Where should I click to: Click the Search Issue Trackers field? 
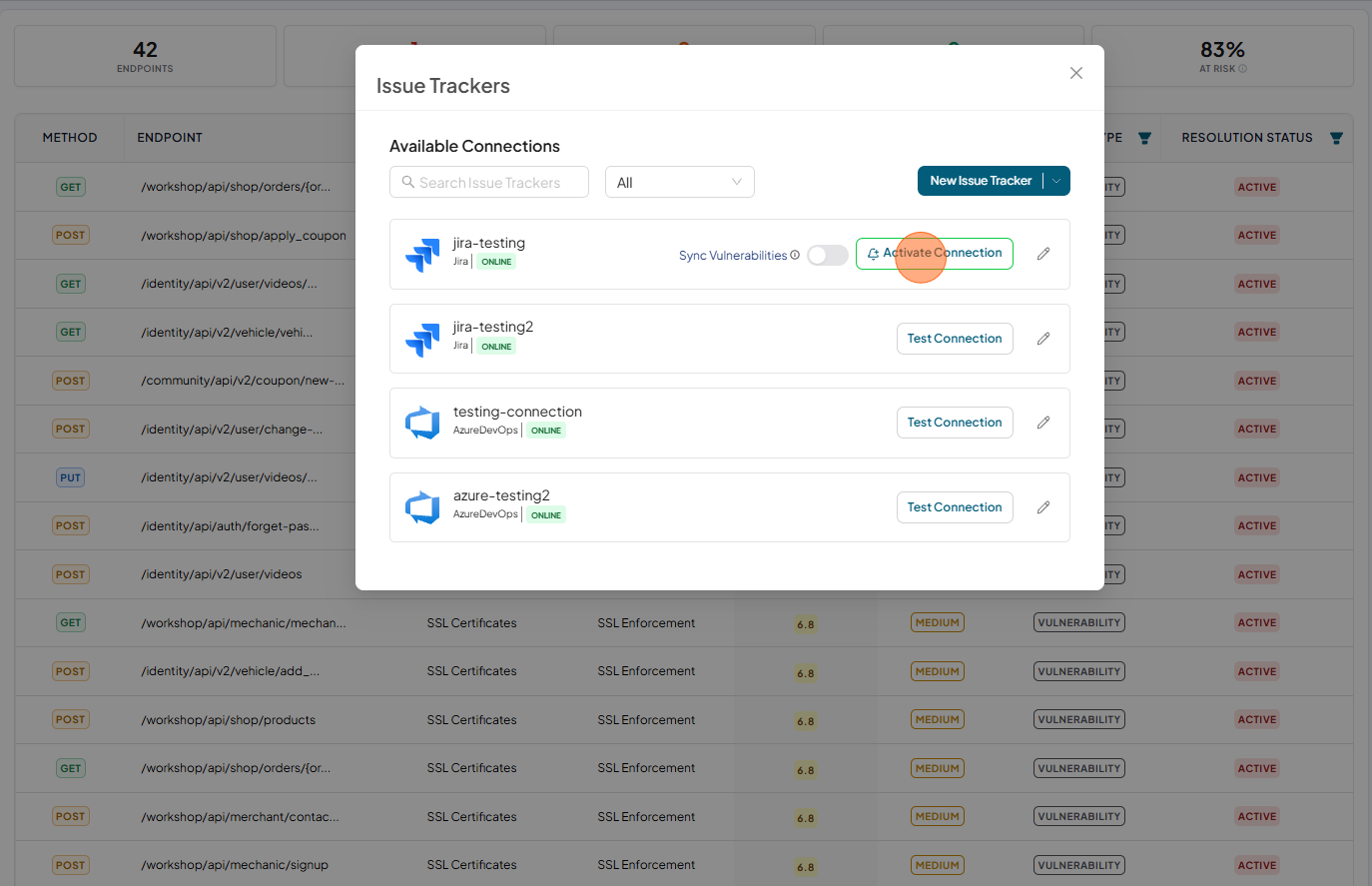(489, 183)
